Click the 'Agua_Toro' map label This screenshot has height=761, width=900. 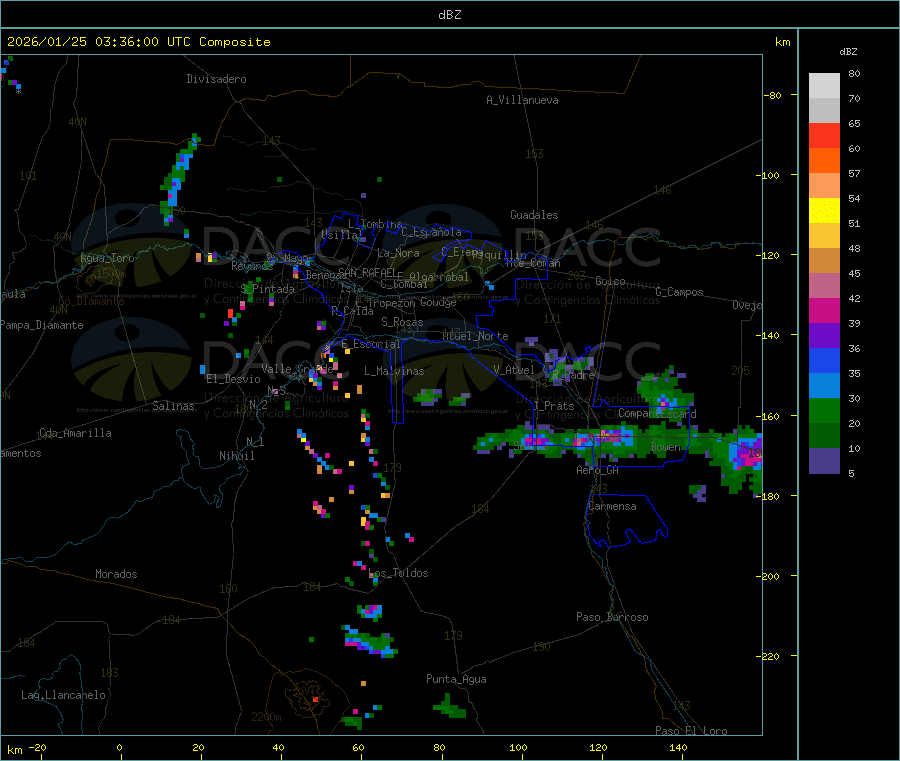107,258
